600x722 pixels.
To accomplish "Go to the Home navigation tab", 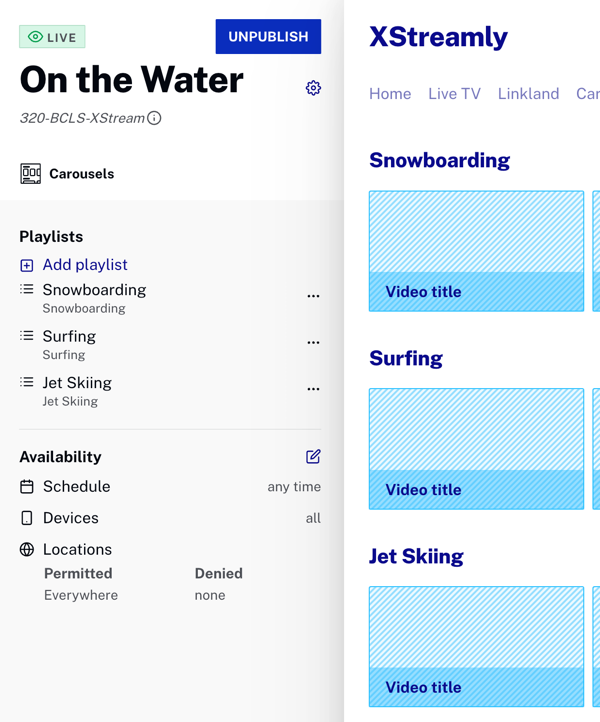I will [390, 93].
